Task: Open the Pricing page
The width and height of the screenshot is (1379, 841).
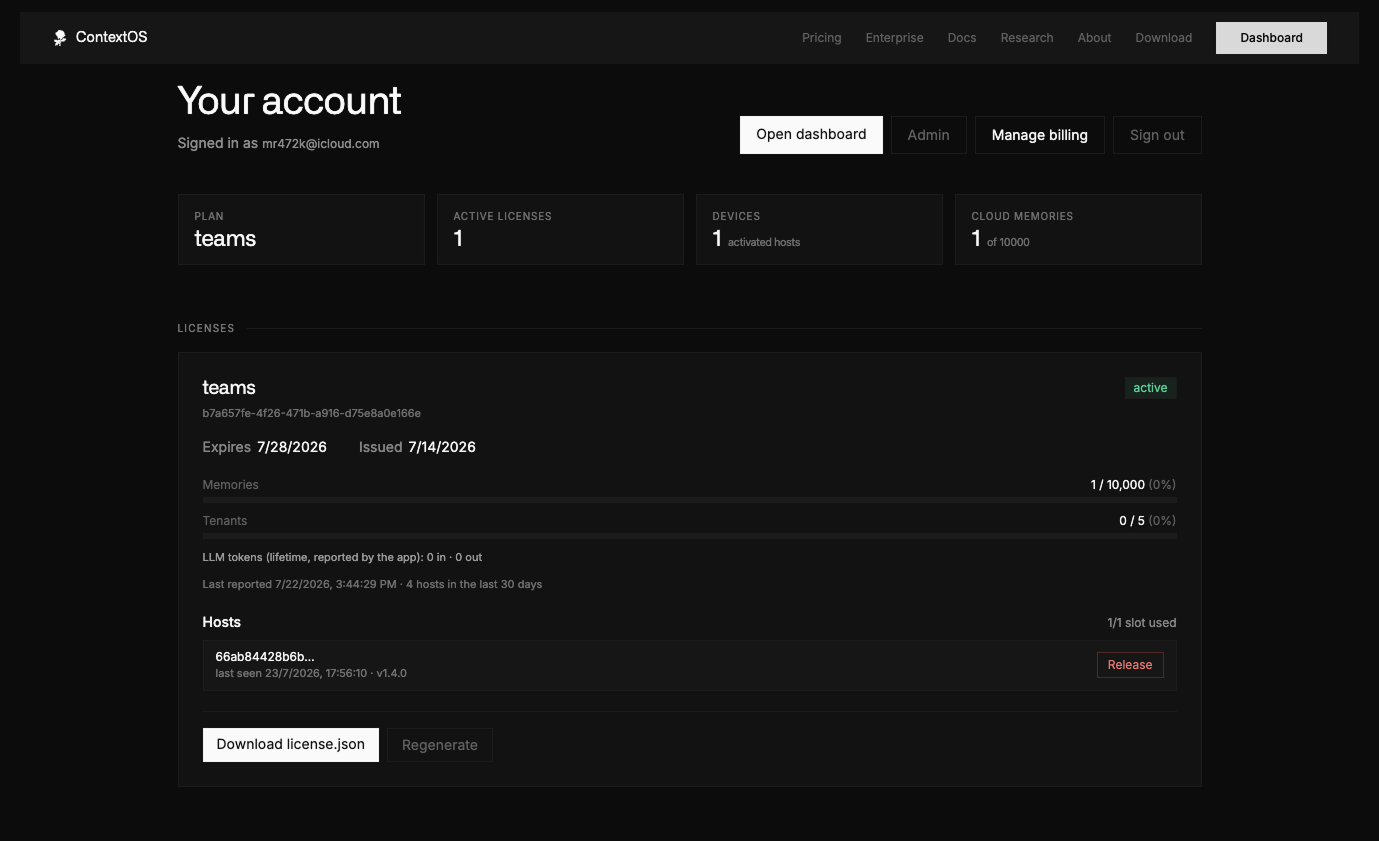Action: [x=821, y=38]
